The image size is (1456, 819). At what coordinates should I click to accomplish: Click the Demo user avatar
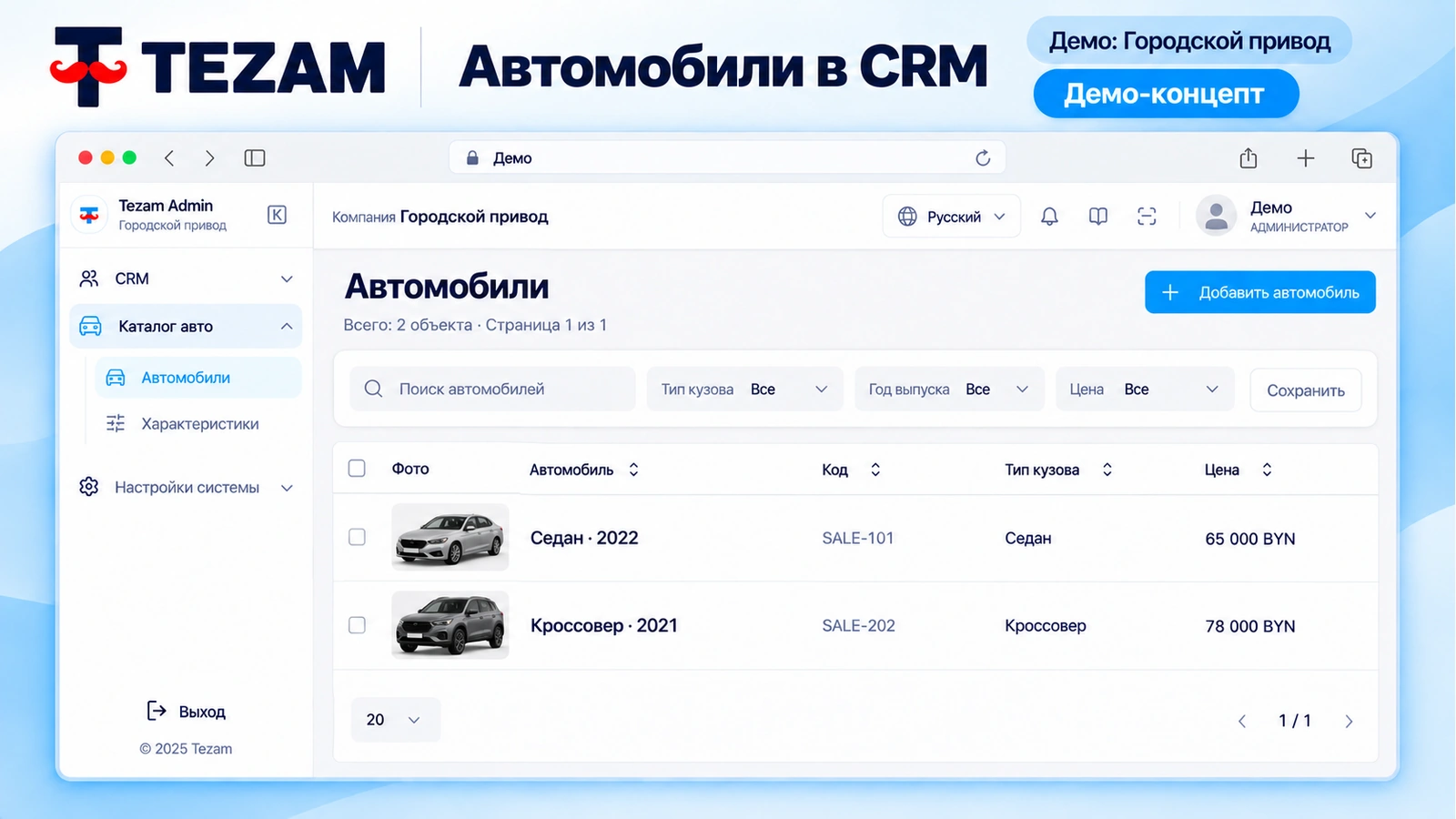(x=1216, y=216)
